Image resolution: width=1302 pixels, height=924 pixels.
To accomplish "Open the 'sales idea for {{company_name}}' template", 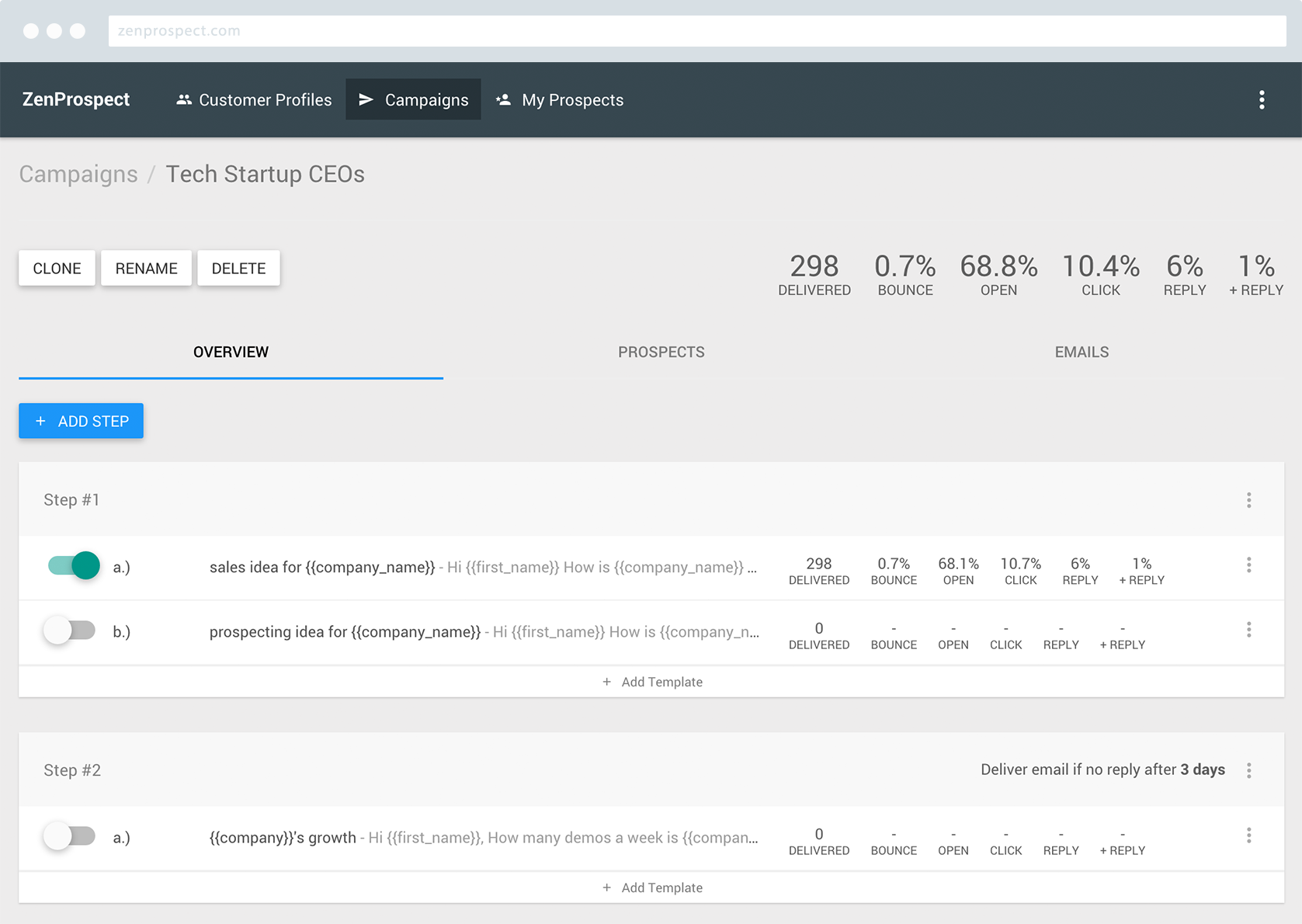I will click(x=483, y=567).
